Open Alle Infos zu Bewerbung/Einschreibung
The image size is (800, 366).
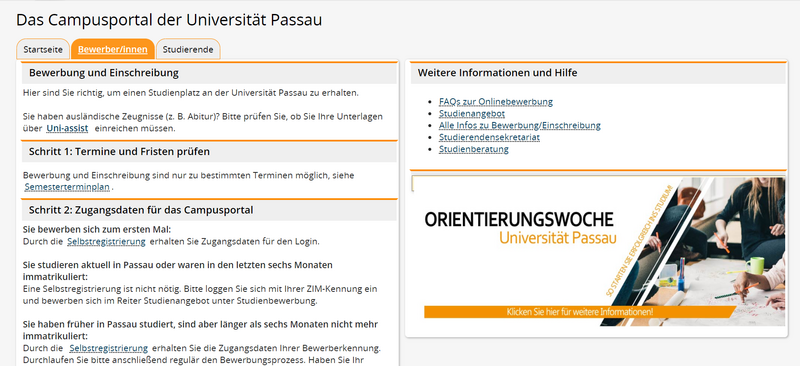519,125
